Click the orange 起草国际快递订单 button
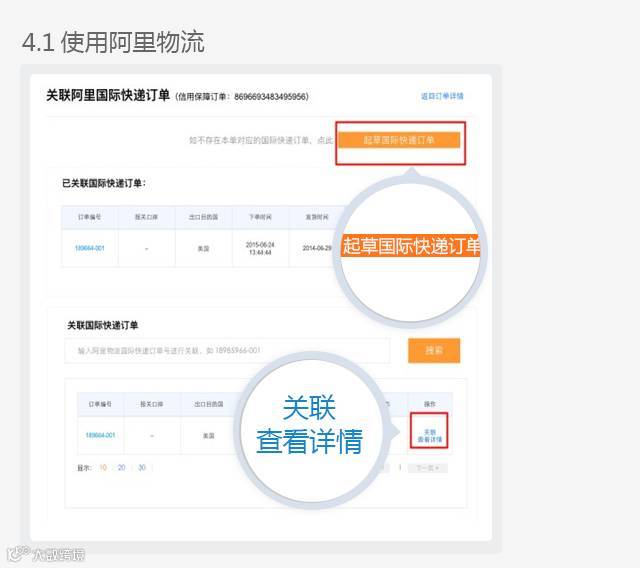This screenshot has width=640, height=568. 399,140
